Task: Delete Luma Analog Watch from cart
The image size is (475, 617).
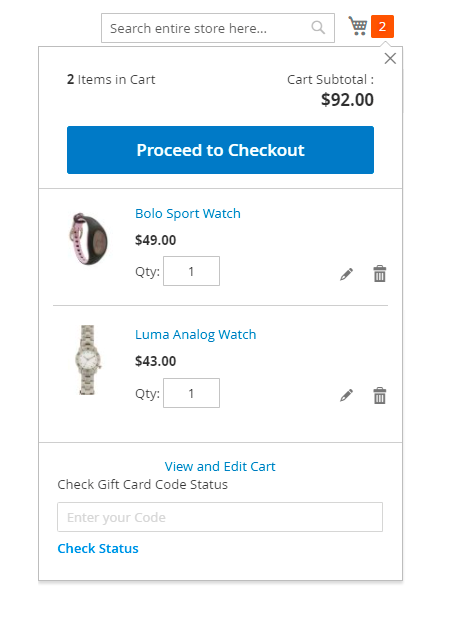Action: coord(379,395)
